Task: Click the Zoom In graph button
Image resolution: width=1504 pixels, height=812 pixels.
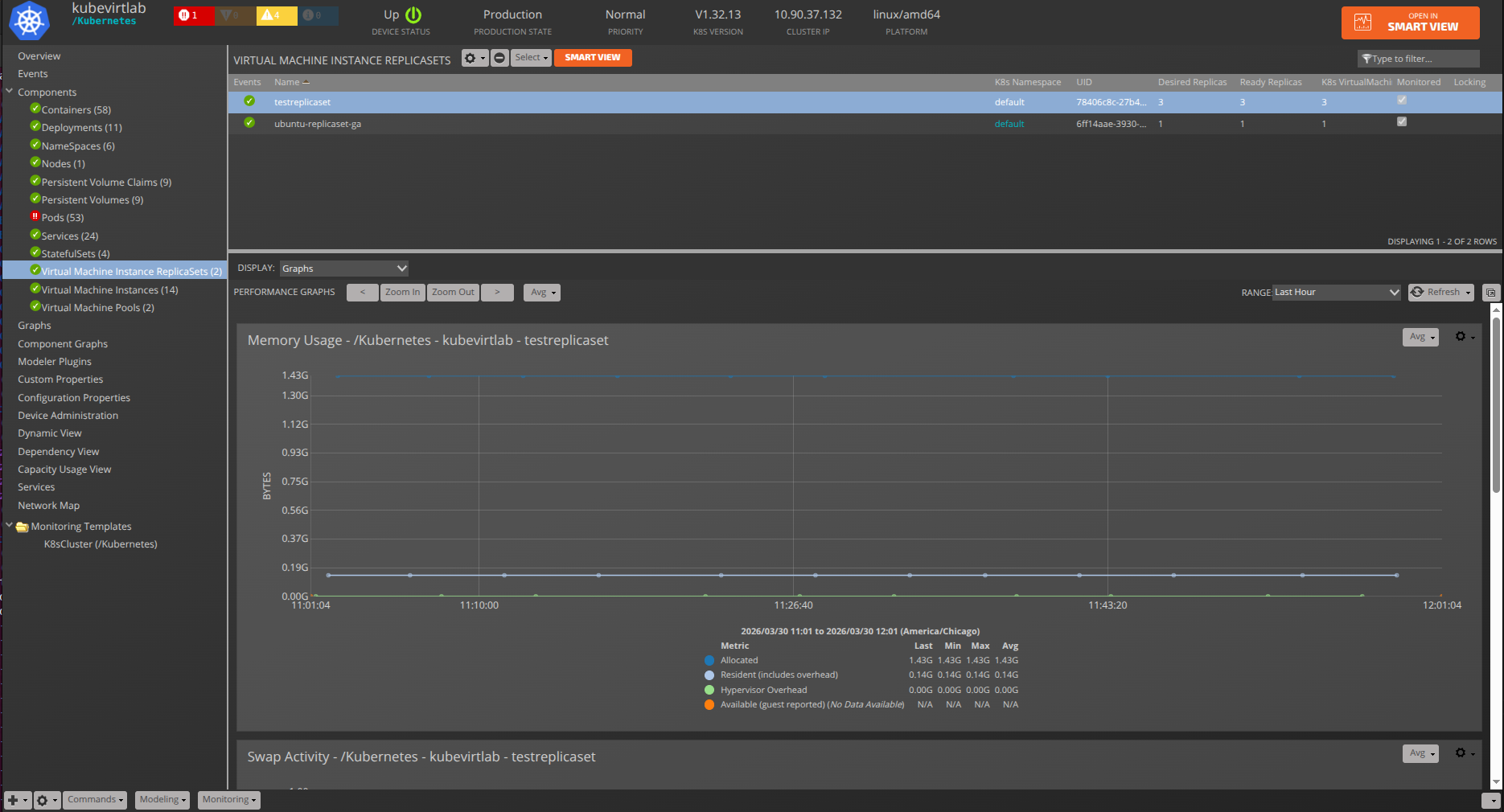Action: point(402,293)
